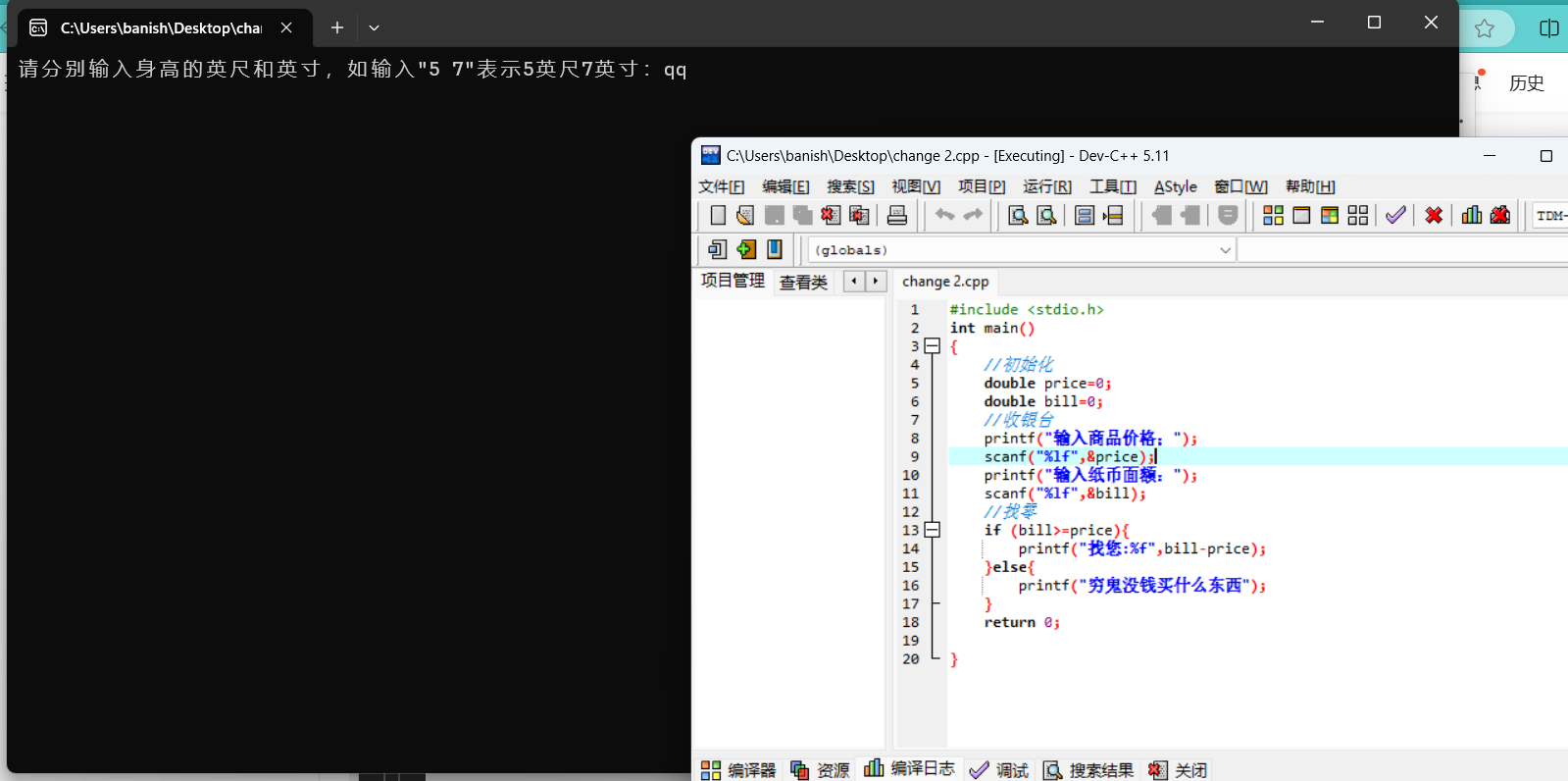Click the Profile analysis bar chart icon
The image size is (1568, 781).
pos(1472,216)
